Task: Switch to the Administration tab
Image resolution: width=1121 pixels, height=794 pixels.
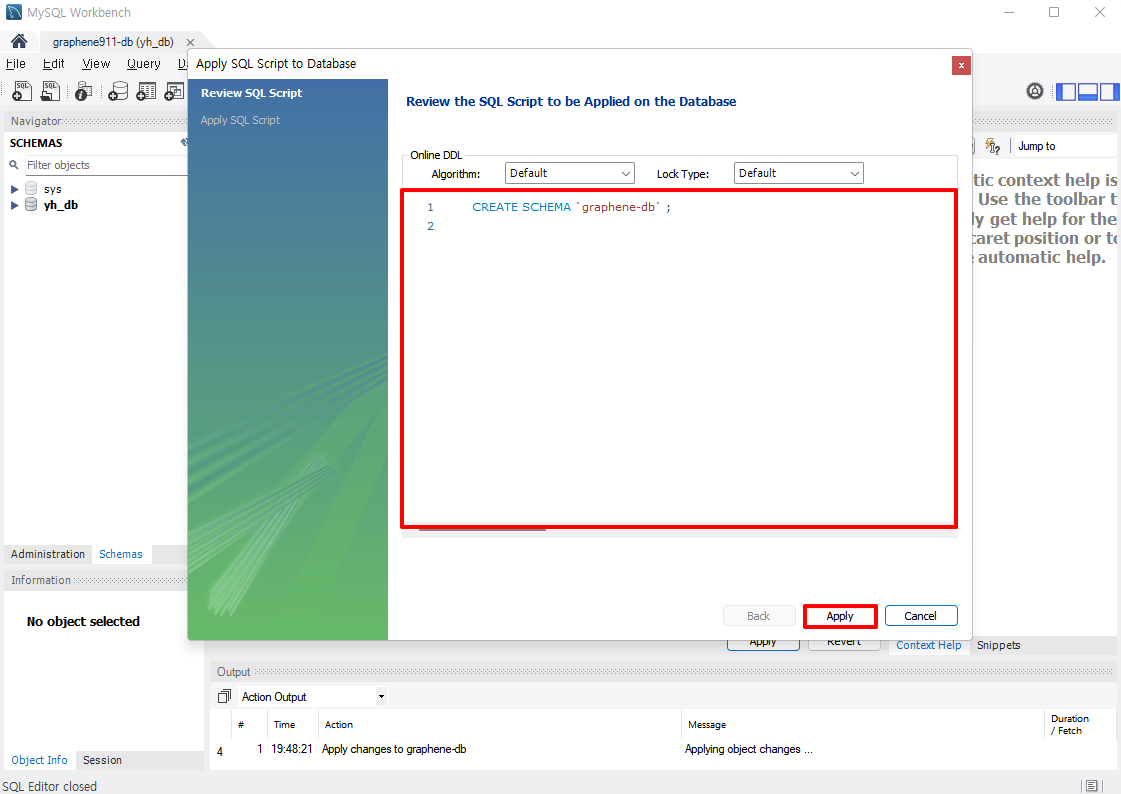Action: (48, 554)
